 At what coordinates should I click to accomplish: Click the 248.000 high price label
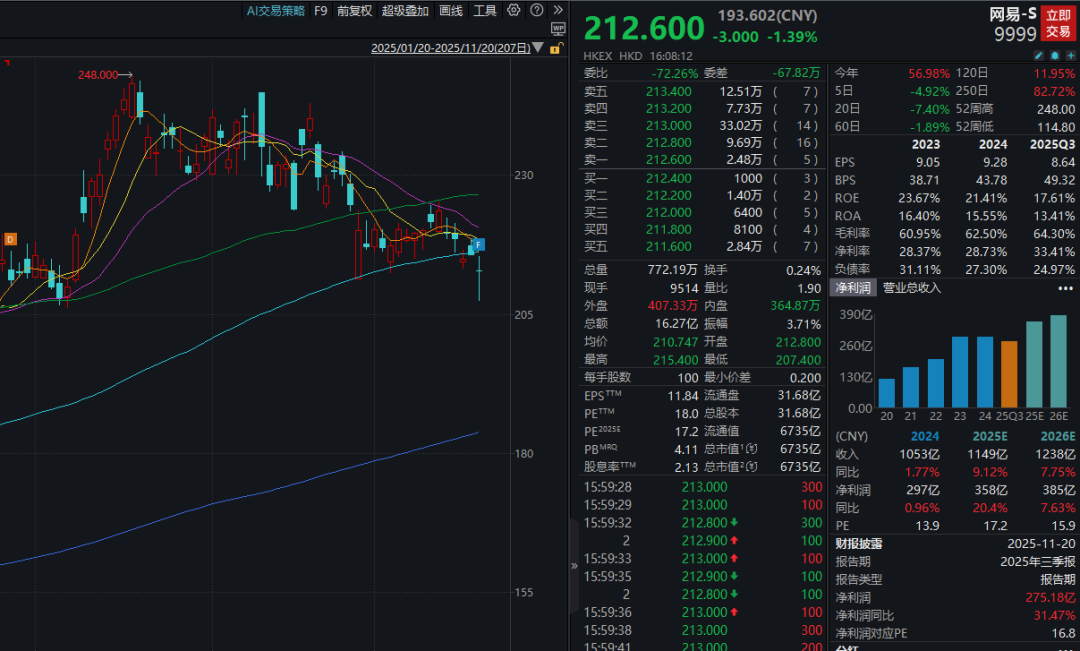(98, 75)
